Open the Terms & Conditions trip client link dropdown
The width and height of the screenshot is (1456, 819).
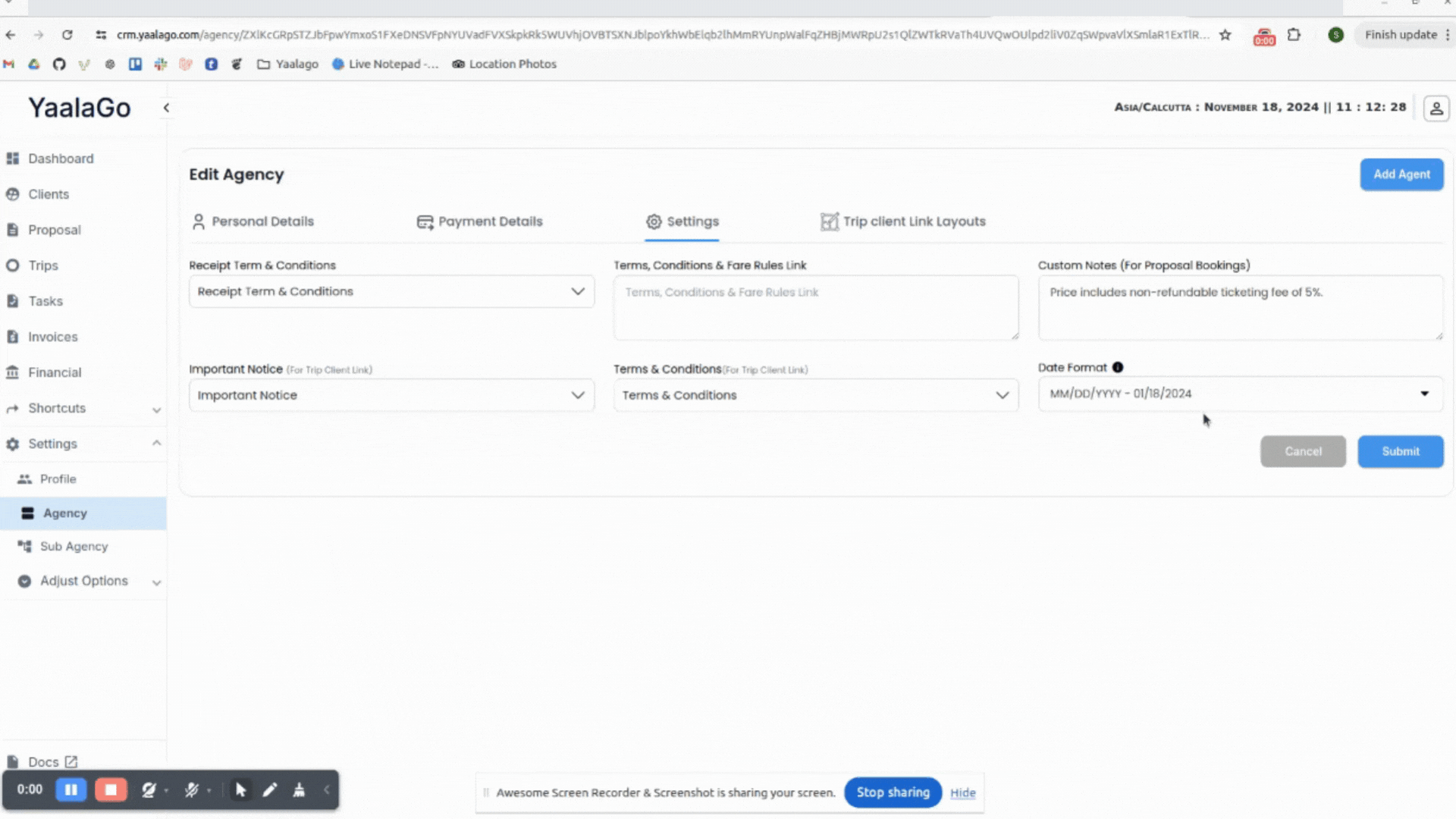816,395
